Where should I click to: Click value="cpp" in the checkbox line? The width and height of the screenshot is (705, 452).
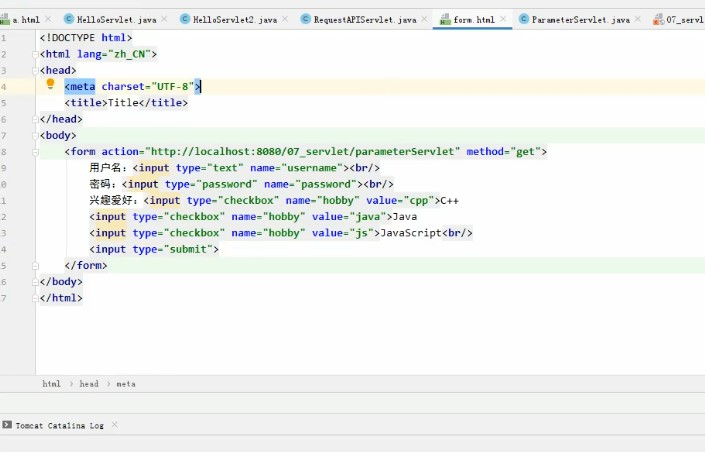(400, 200)
